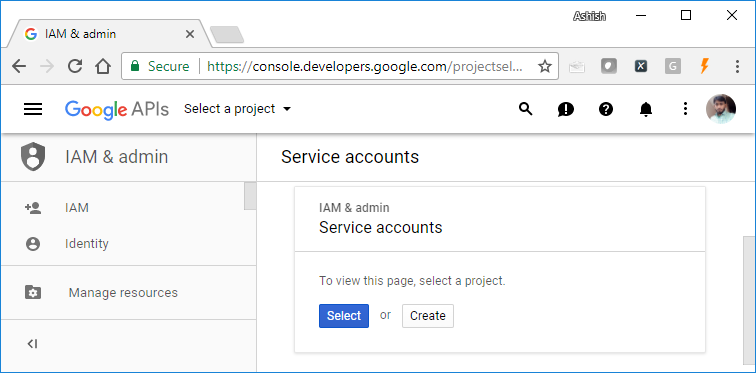Click the X extension icon

(640, 66)
